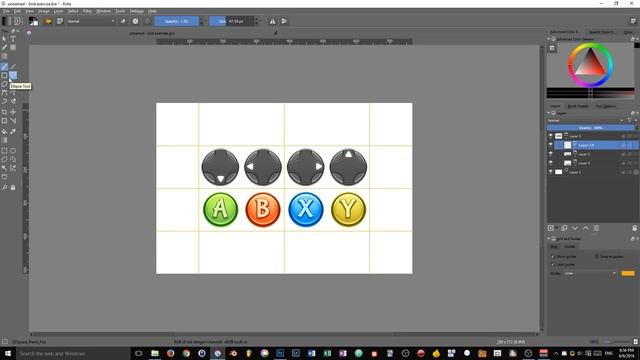Click brush Size slider in top toolbar

tap(232, 21)
